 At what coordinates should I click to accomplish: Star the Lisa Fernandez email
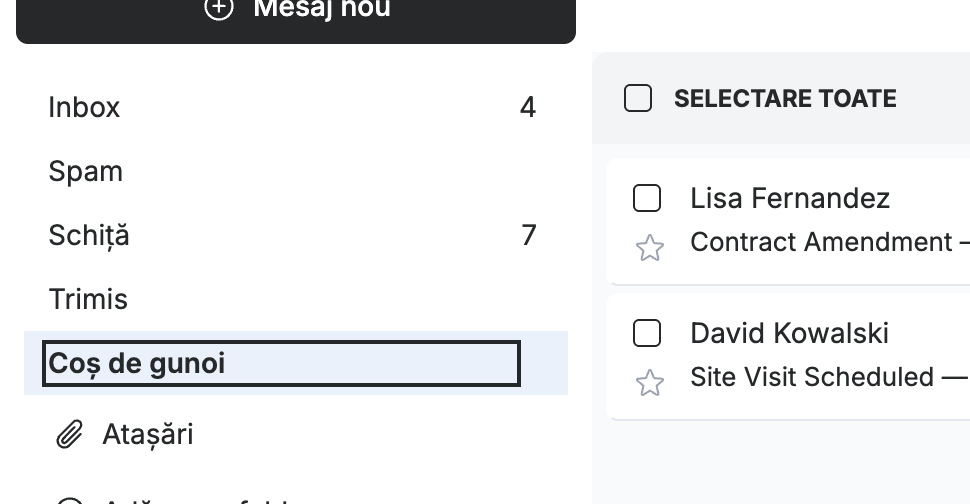(x=650, y=248)
